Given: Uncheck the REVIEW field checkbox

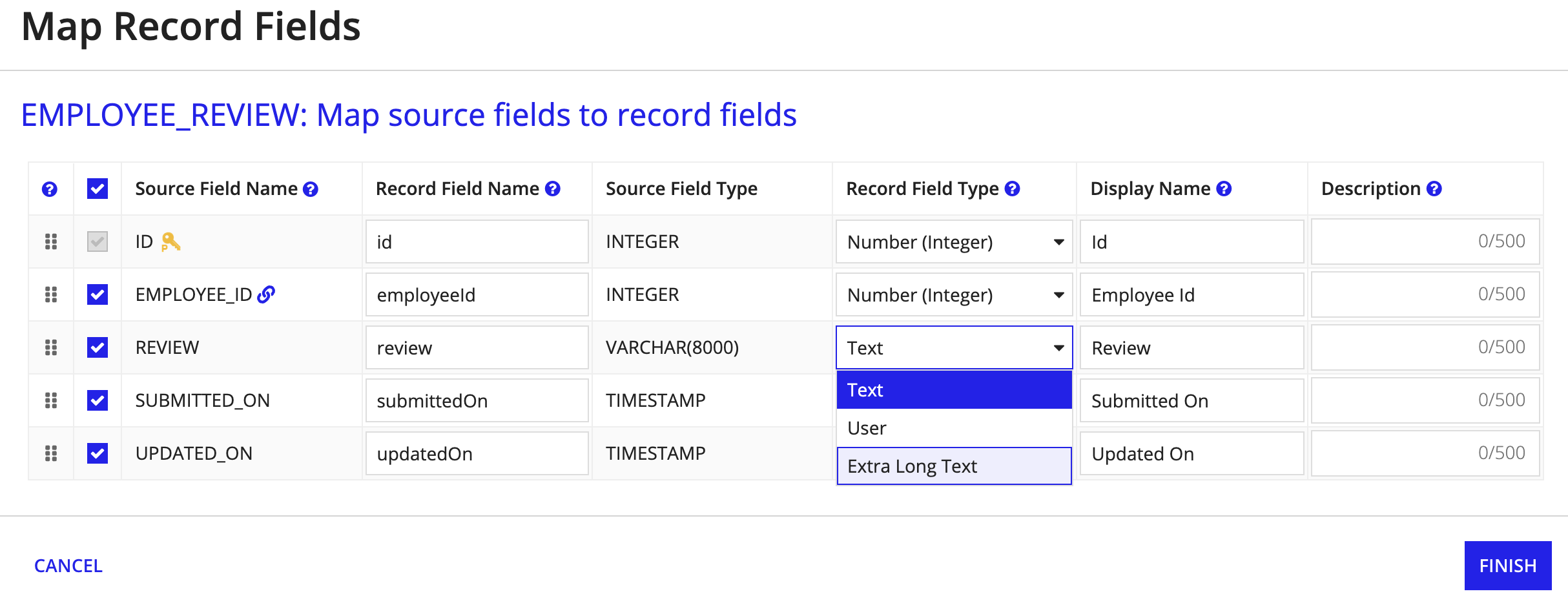Looking at the screenshot, I should tap(98, 347).
